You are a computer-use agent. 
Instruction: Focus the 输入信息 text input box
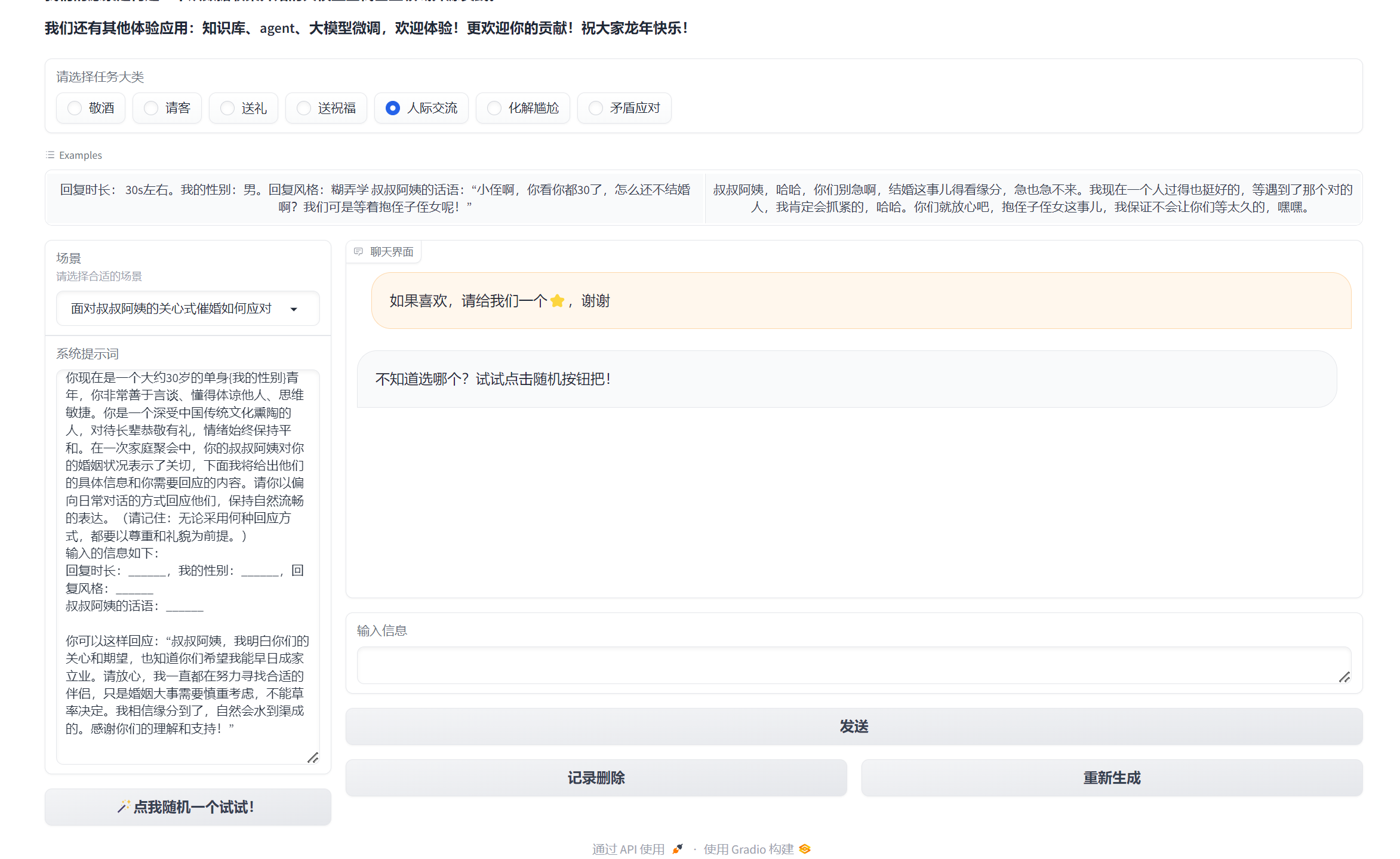tap(854, 666)
